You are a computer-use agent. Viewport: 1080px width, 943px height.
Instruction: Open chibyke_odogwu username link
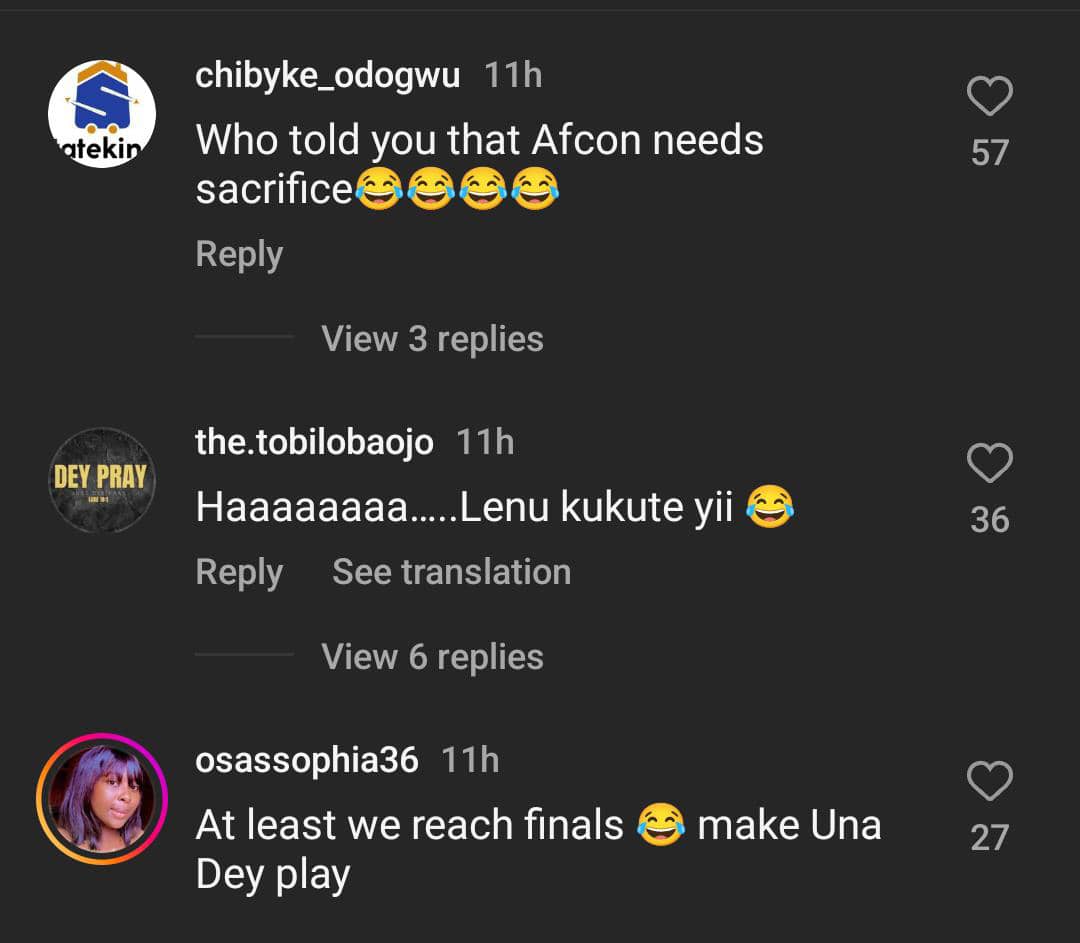pos(327,75)
